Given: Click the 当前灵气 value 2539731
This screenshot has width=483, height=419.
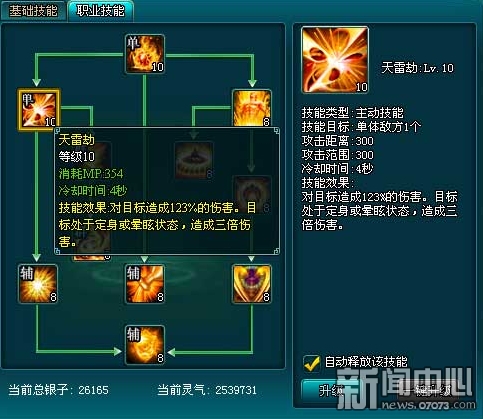Looking at the screenshot, I should [236, 390].
